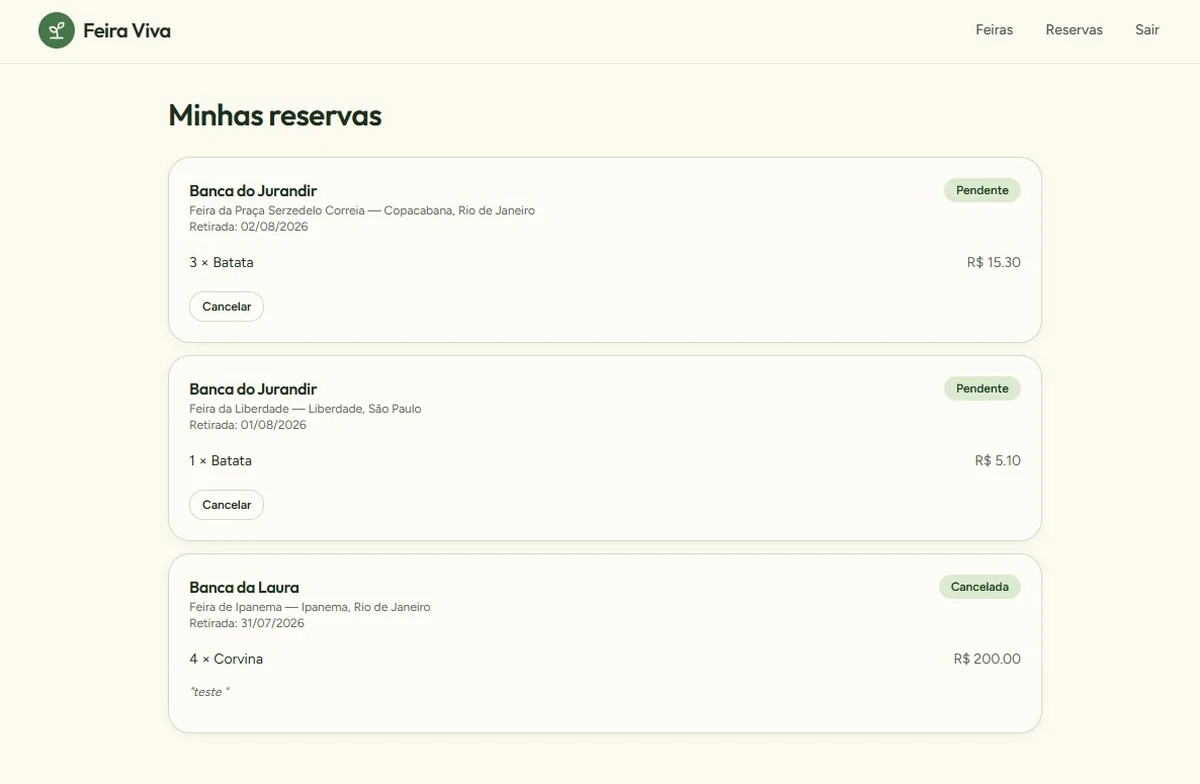Click the Feira Viva sprout logo icon
This screenshot has width=1200, height=784.
(x=57, y=31)
